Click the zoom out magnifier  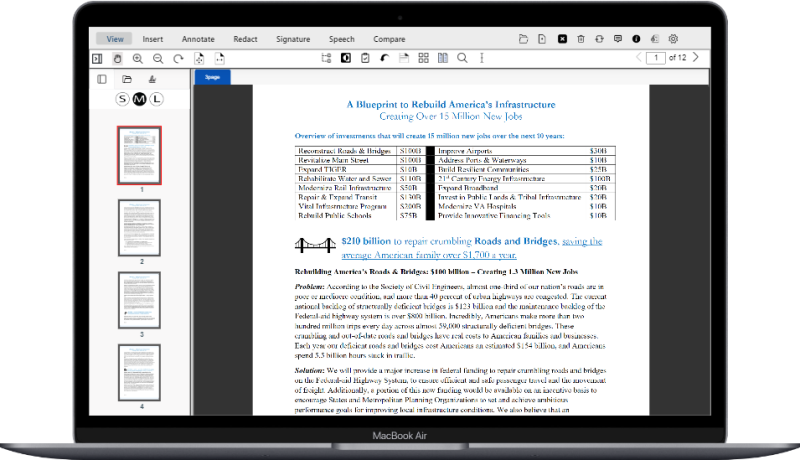coord(158,59)
